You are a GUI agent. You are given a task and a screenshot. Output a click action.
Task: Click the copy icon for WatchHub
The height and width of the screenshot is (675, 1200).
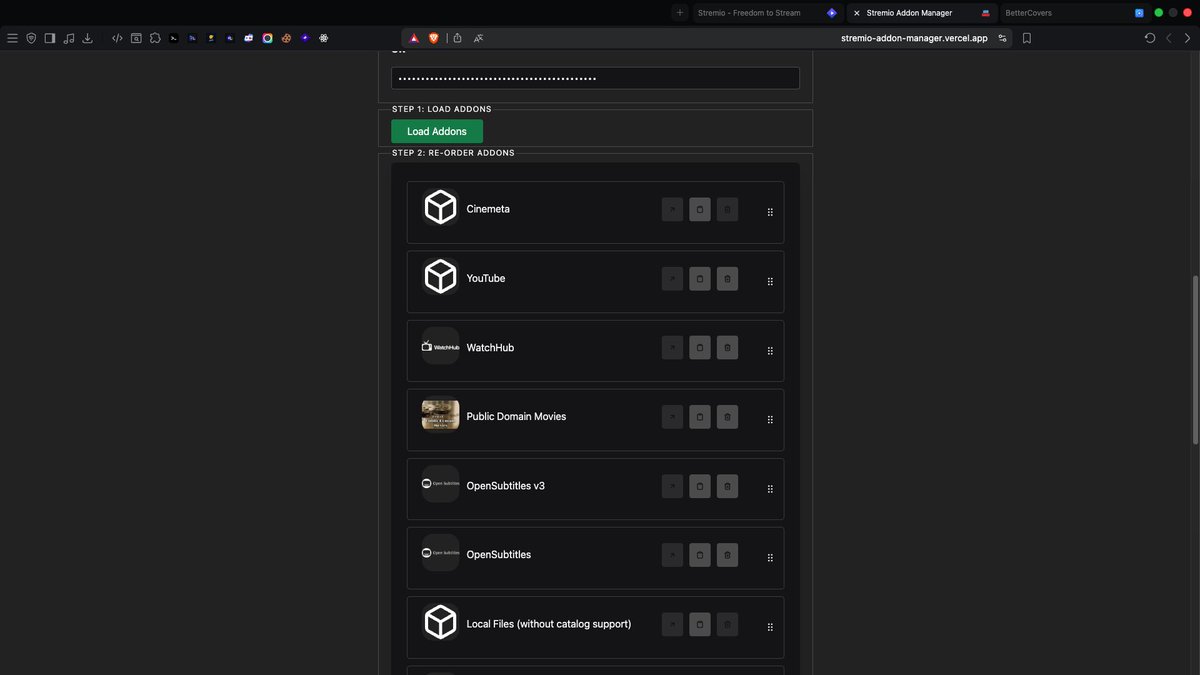[x=700, y=347]
